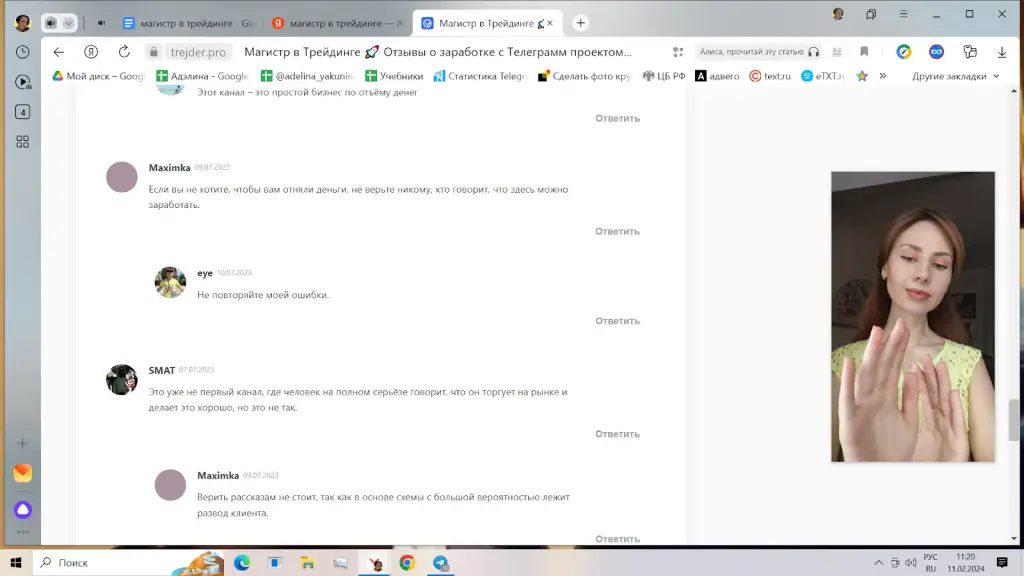Expand the Другие закладки bookmarks folder
The width and height of the screenshot is (1024, 576).
point(955,76)
